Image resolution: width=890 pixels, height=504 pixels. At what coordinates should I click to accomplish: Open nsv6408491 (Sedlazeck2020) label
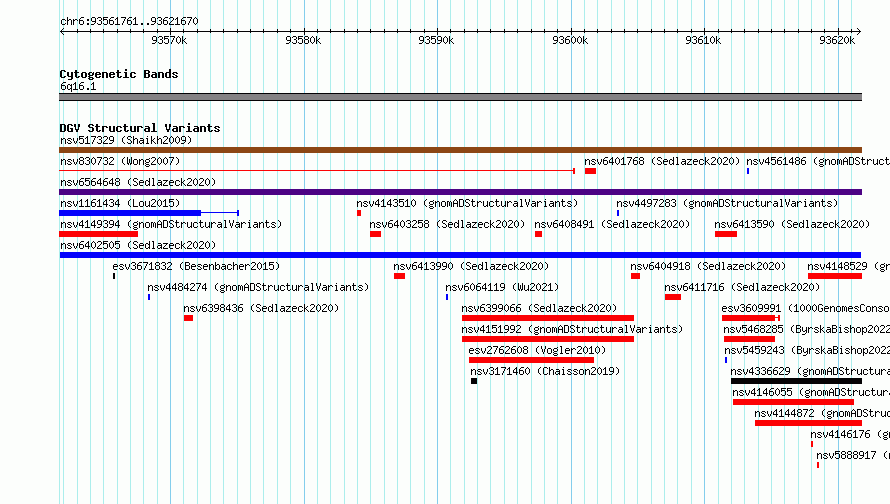(x=612, y=224)
